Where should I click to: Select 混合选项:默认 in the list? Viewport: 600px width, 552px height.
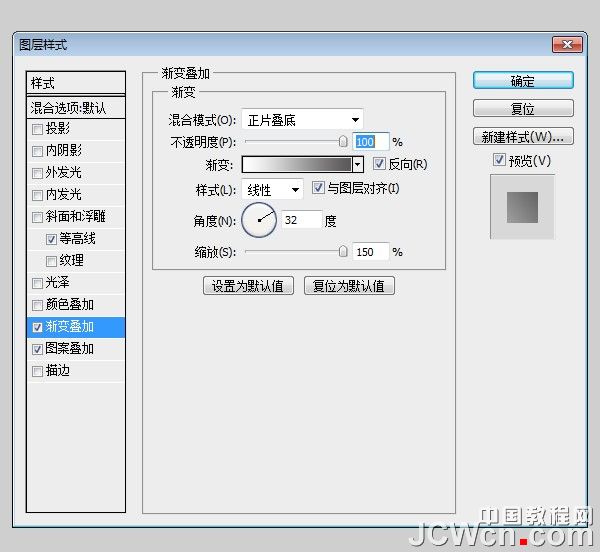point(76,107)
